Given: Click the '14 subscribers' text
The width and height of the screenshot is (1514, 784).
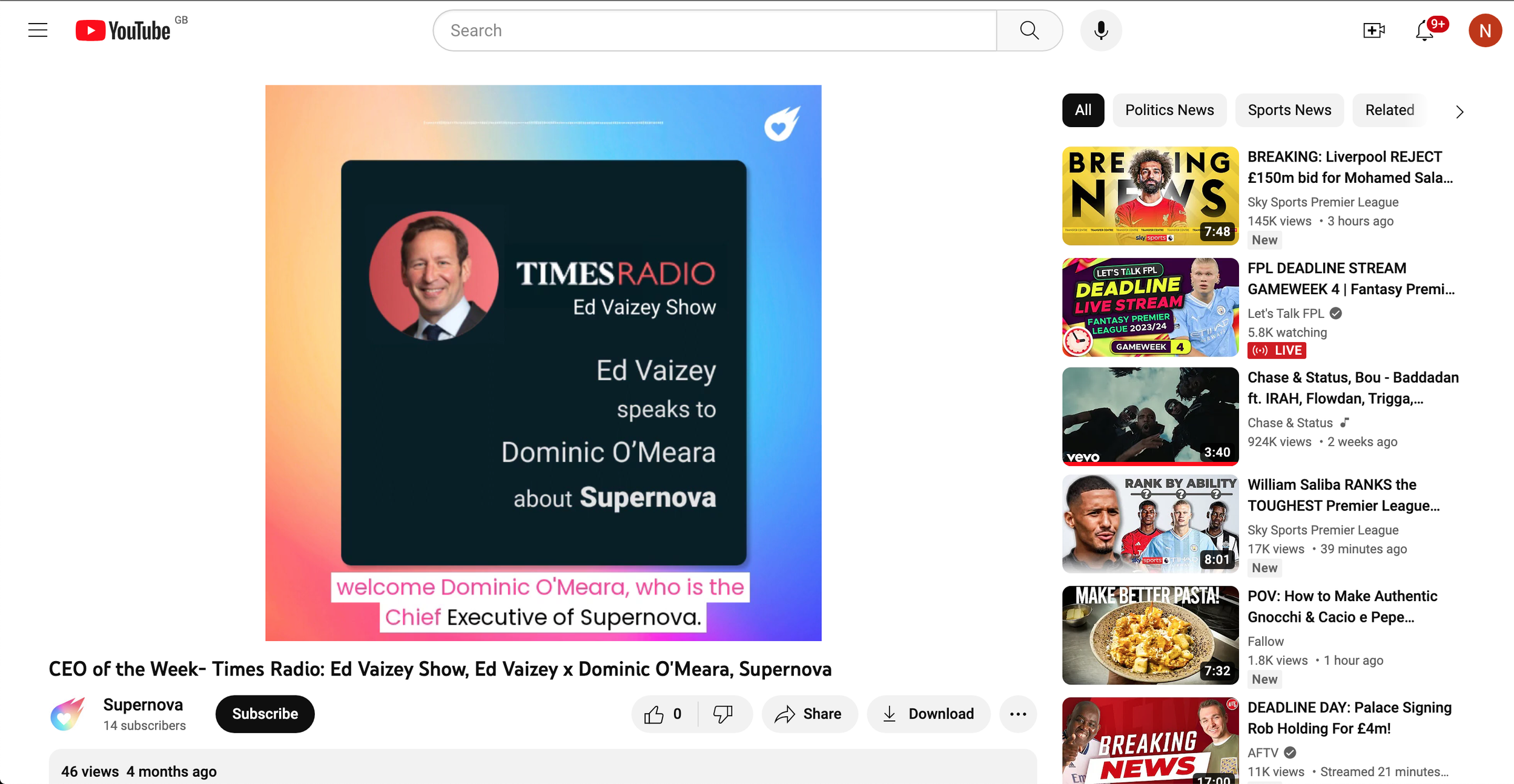Looking at the screenshot, I should tap(144, 725).
